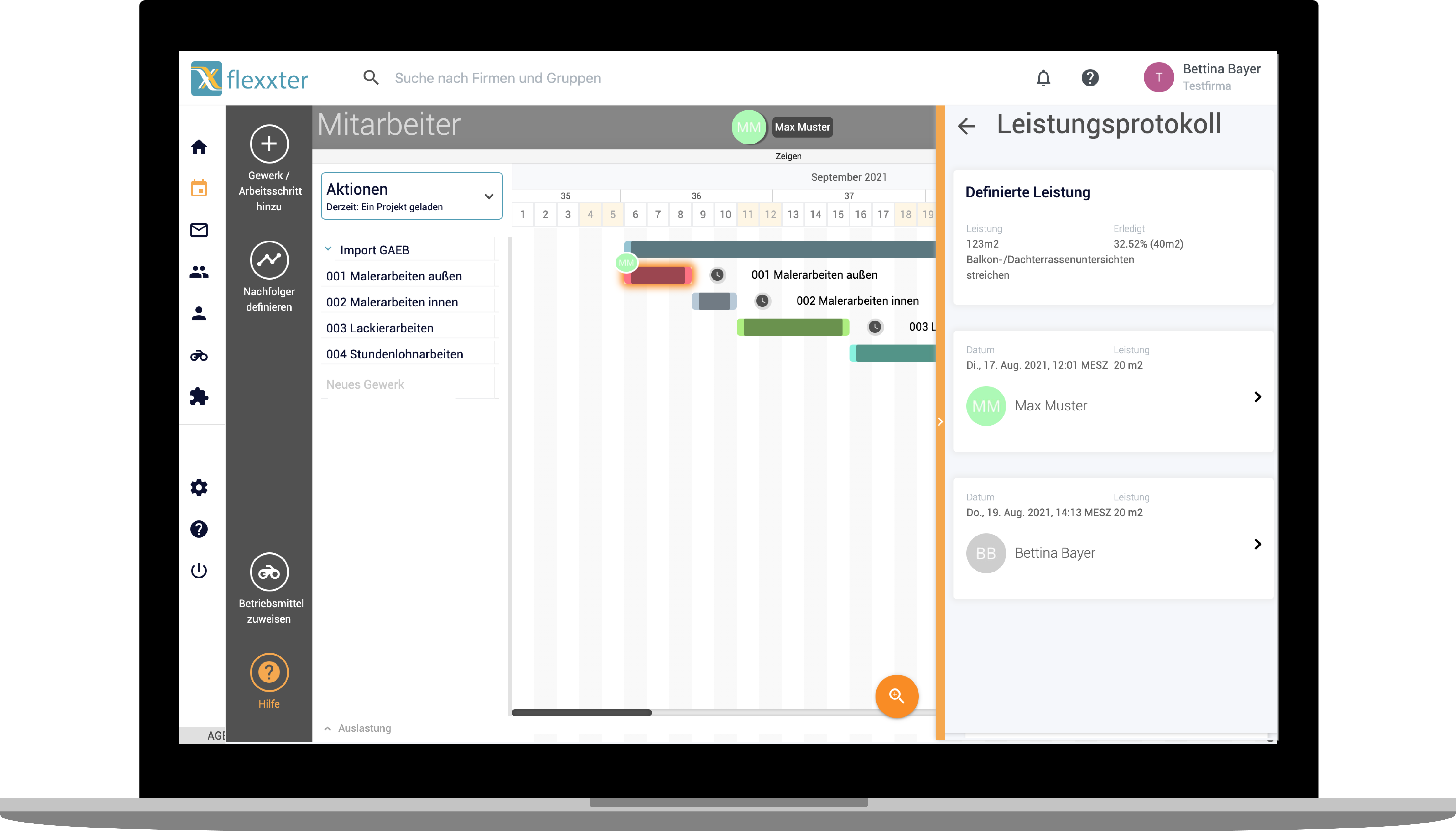Viewport: 1456px width, 831px height.
Task: Click clock icon beside 001 Malerarbeiten außen
Action: (x=717, y=275)
